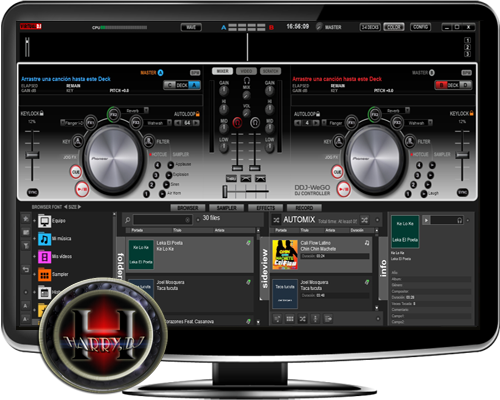The width and height of the screenshot is (500, 400).
Task: Switch to the VIDEO tab
Action: (246, 71)
